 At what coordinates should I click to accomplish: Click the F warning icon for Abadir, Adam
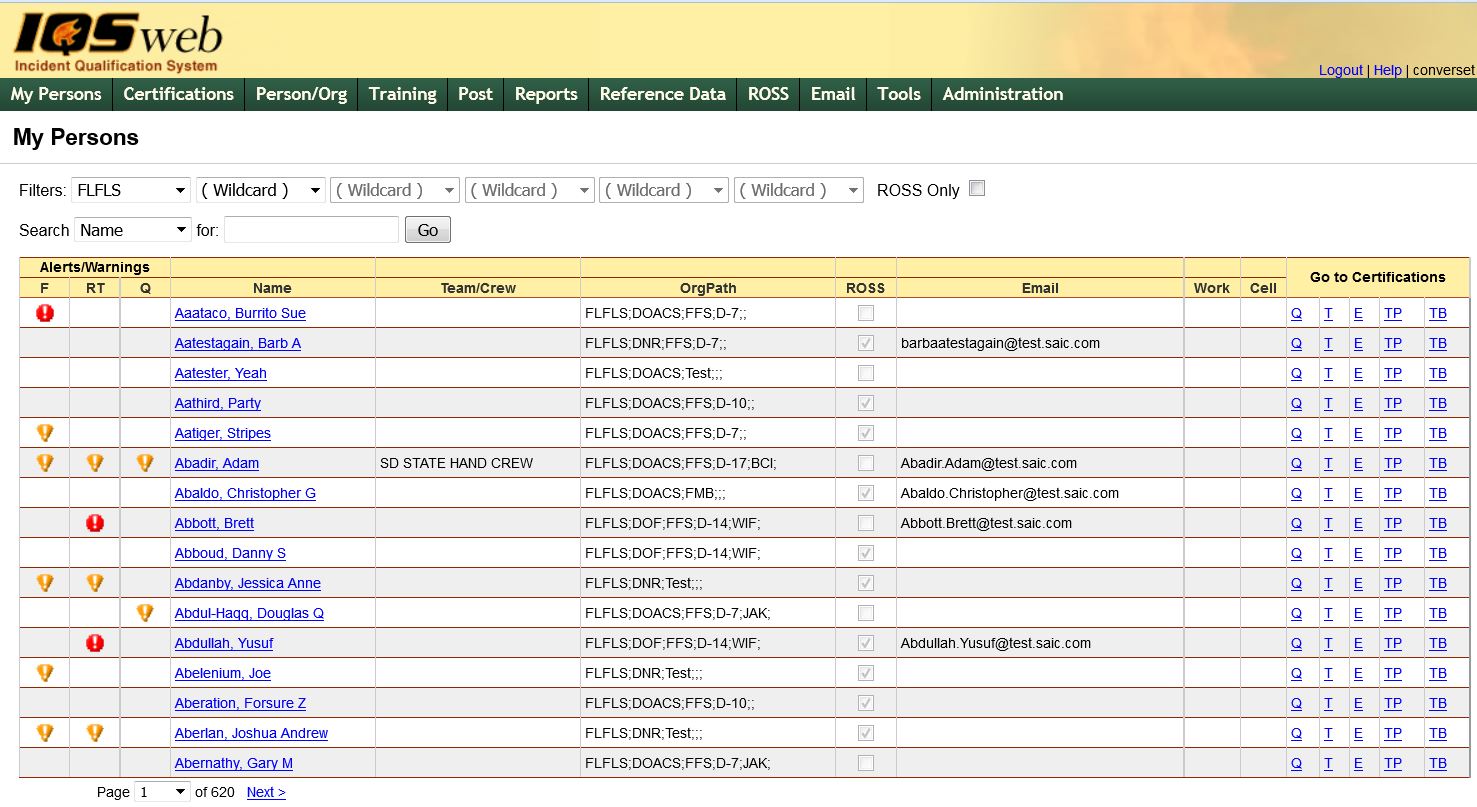pyautogui.click(x=45, y=463)
